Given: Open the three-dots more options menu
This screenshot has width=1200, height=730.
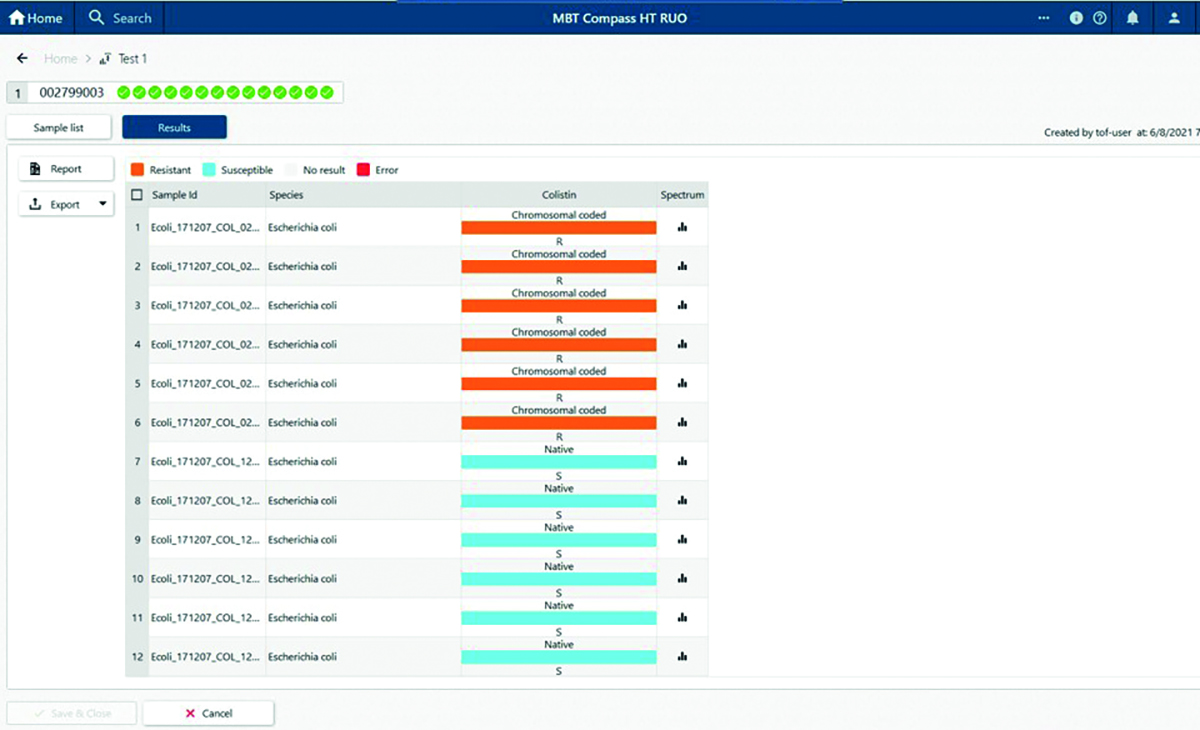Looking at the screenshot, I should point(1043,18).
